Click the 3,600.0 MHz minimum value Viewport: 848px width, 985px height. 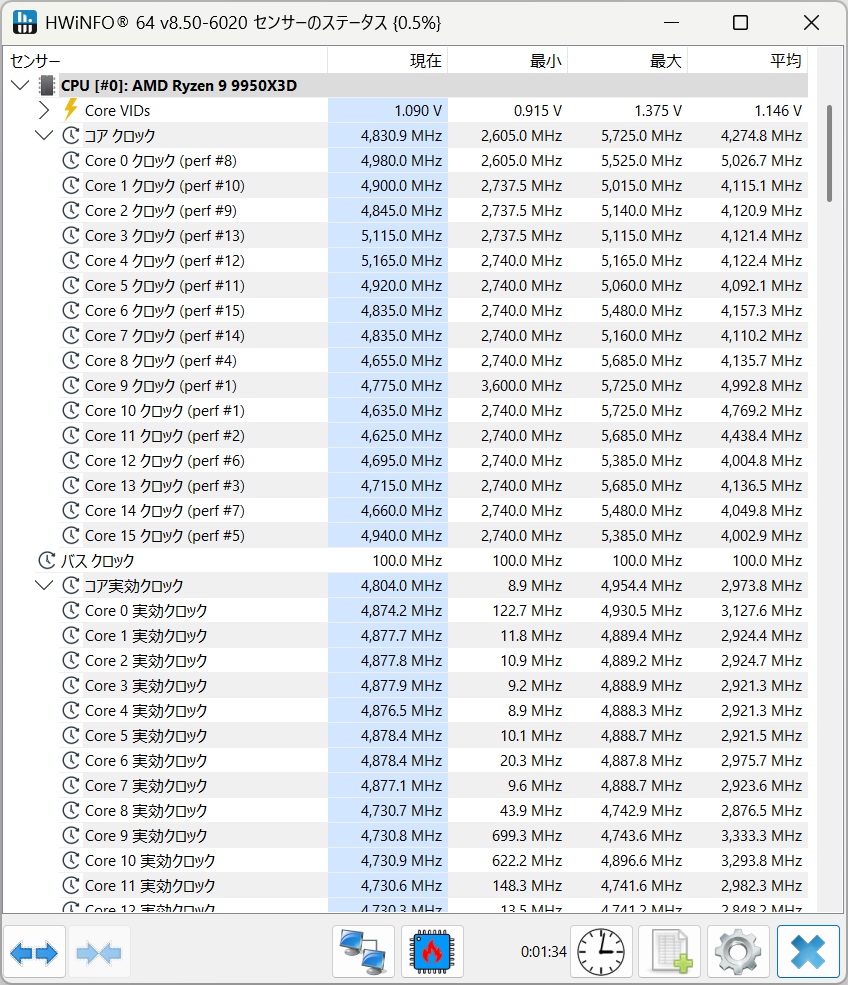tap(521, 386)
